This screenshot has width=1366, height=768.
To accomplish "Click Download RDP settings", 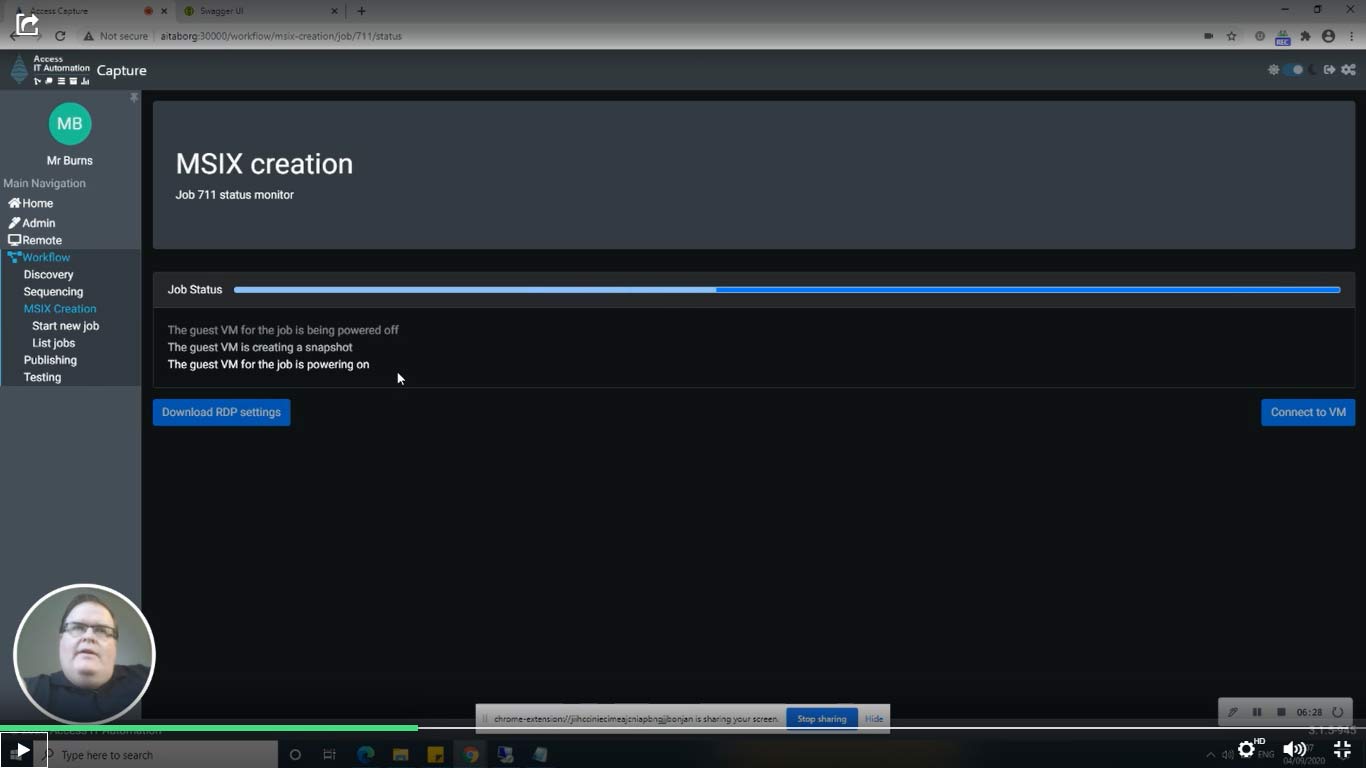I will 221,412.
